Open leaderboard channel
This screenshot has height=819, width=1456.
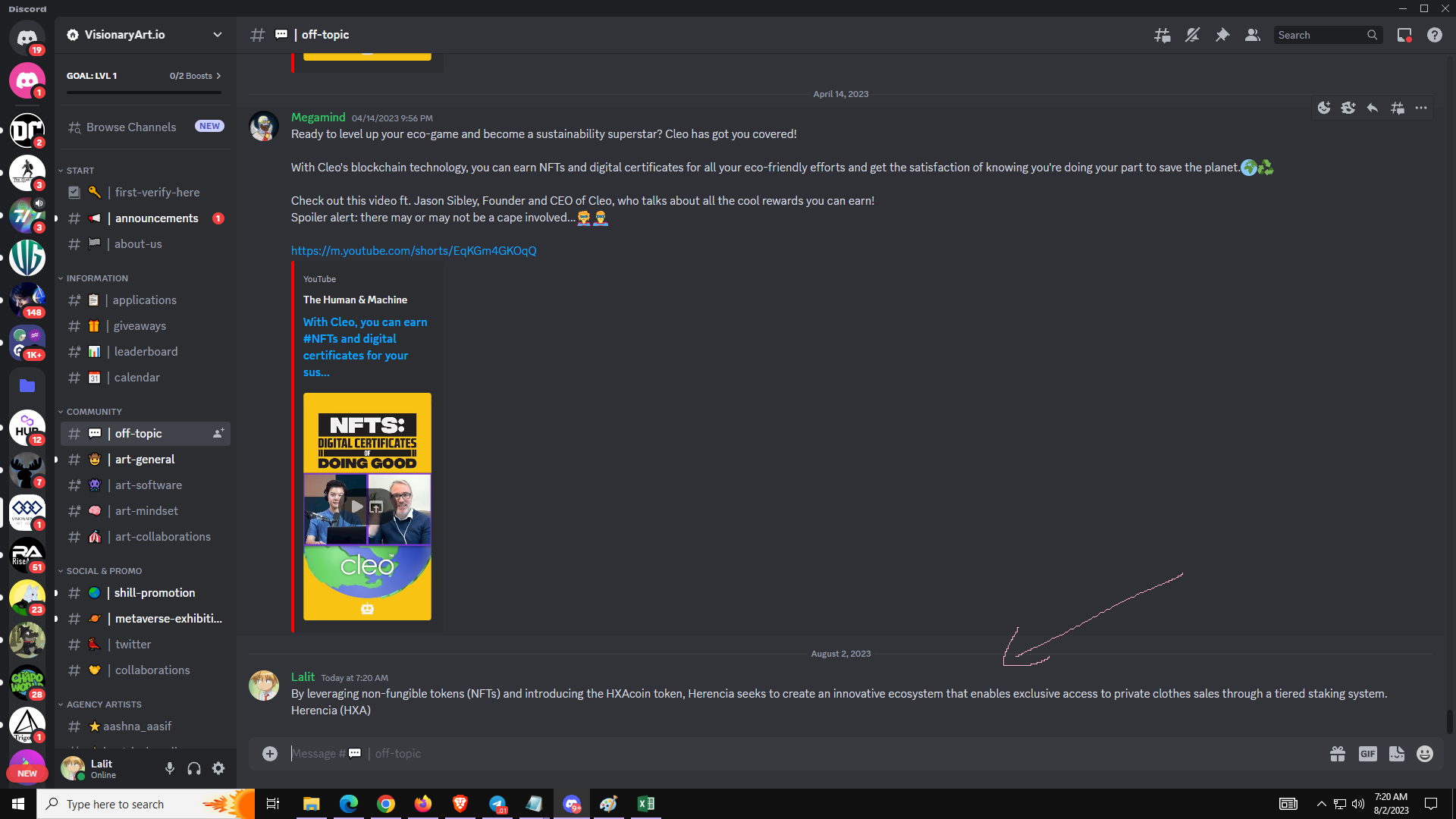146,352
